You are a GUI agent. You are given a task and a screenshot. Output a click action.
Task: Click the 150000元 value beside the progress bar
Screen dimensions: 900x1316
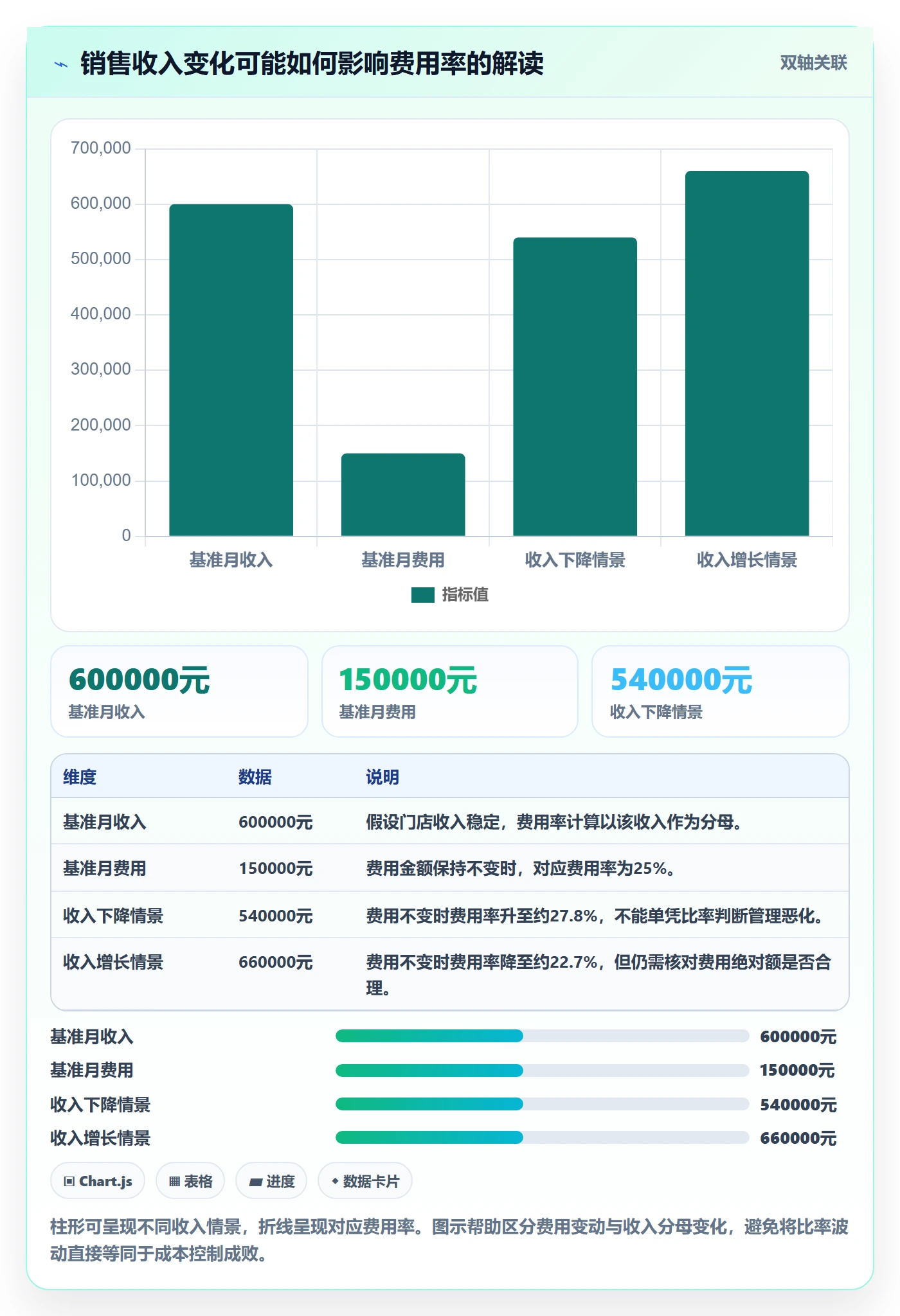click(797, 1071)
